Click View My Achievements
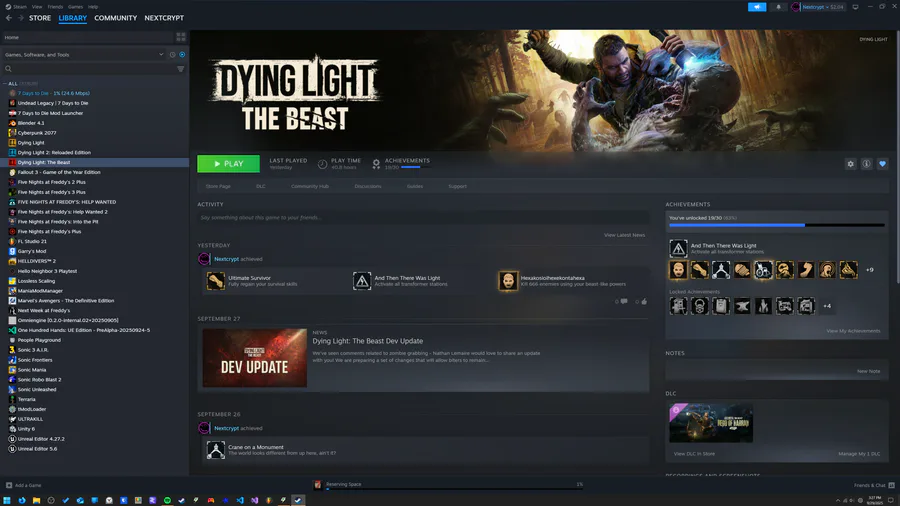This screenshot has height=506, width=900. pyautogui.click(x=853, y=331)
